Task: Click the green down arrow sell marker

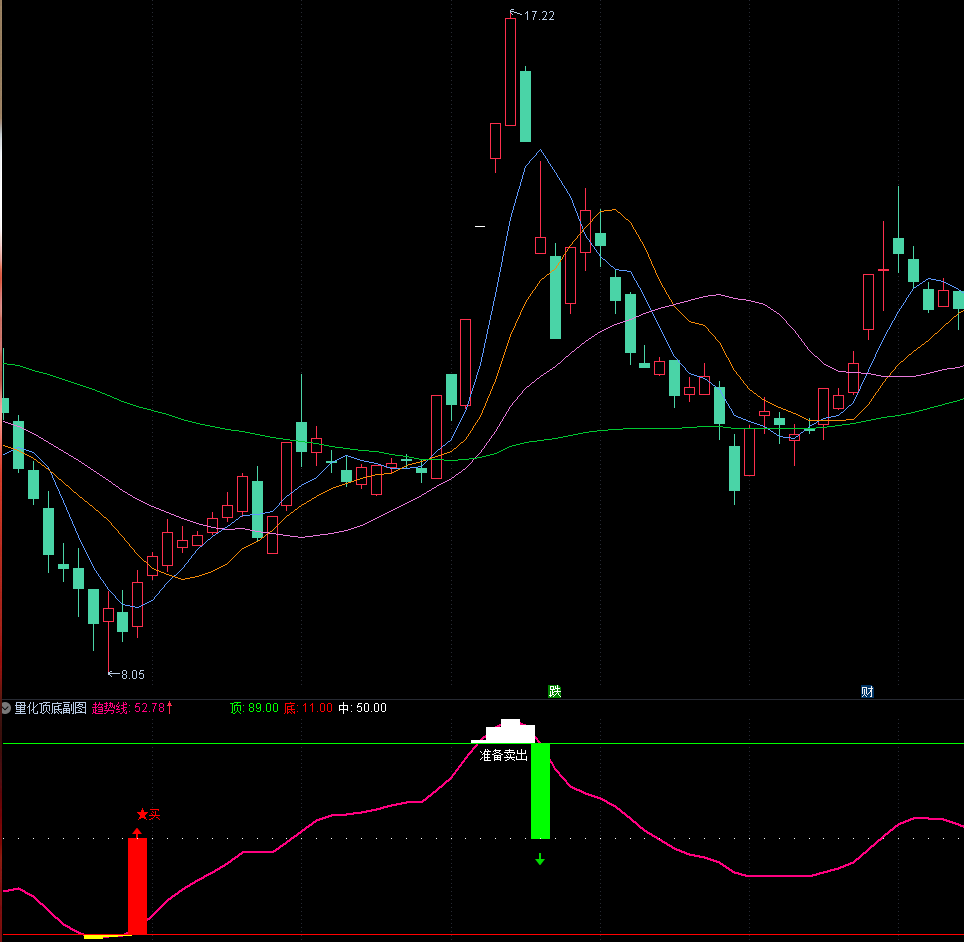Action: pyautogui.click(x=540, y=858)
